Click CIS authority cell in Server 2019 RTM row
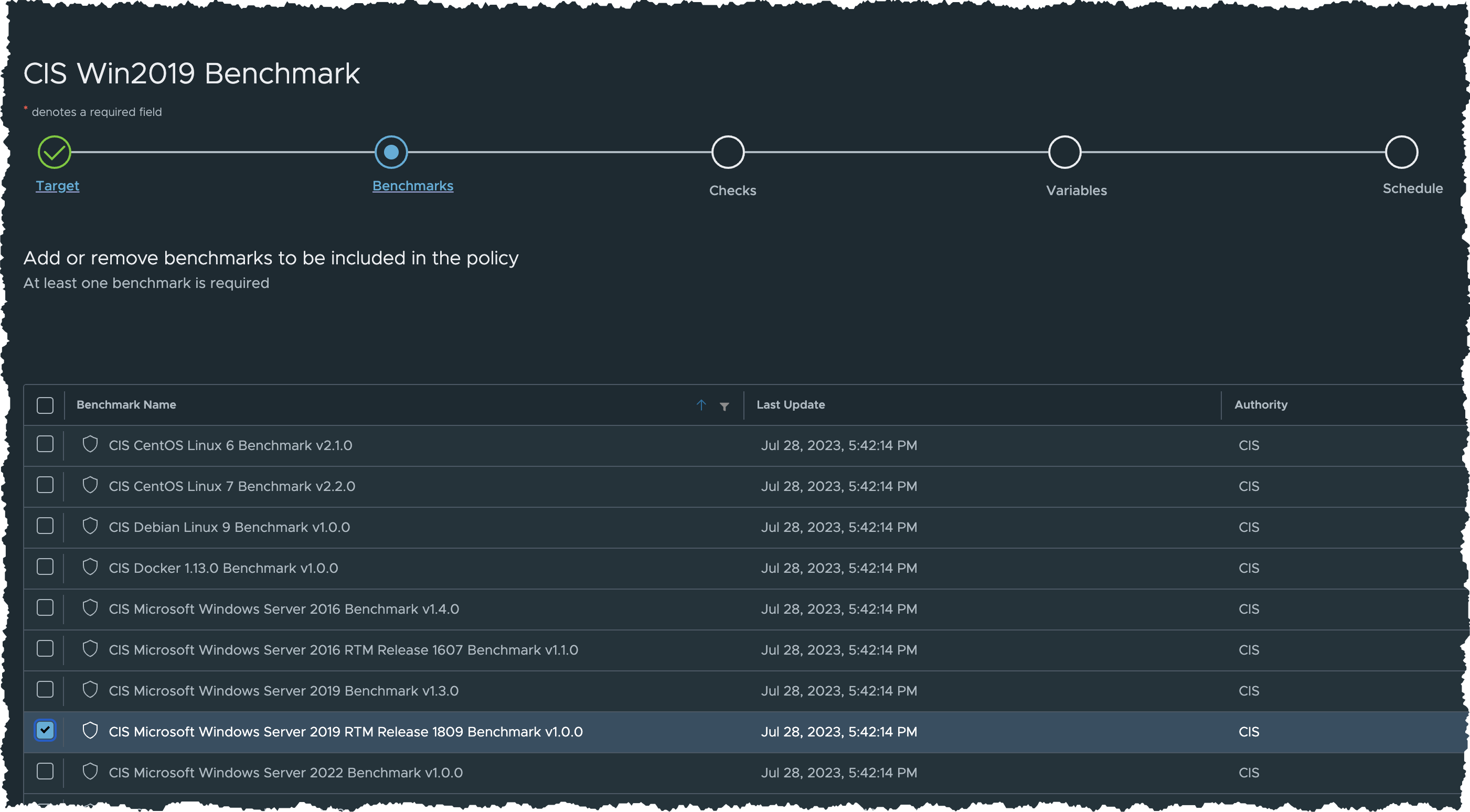Viewport: 1470px width, 812px height. click(1249, 732)
